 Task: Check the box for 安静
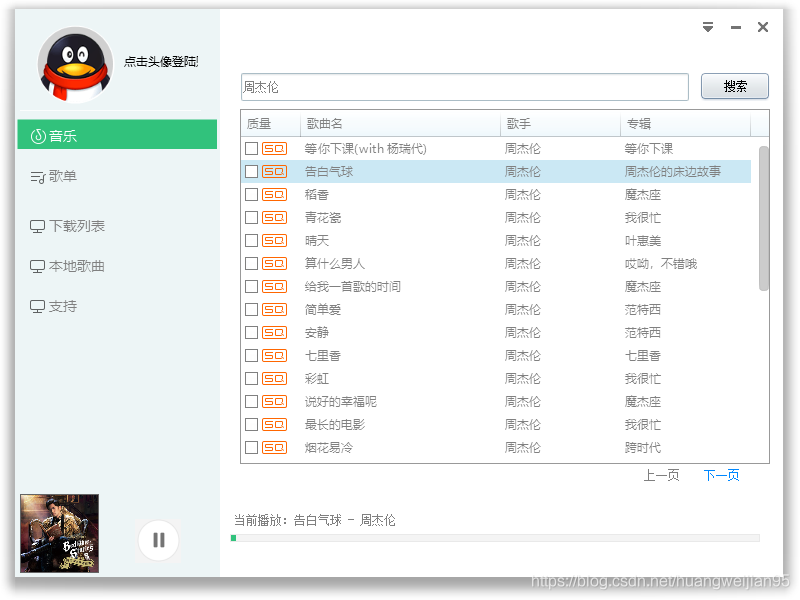click(x=251, y=332)
